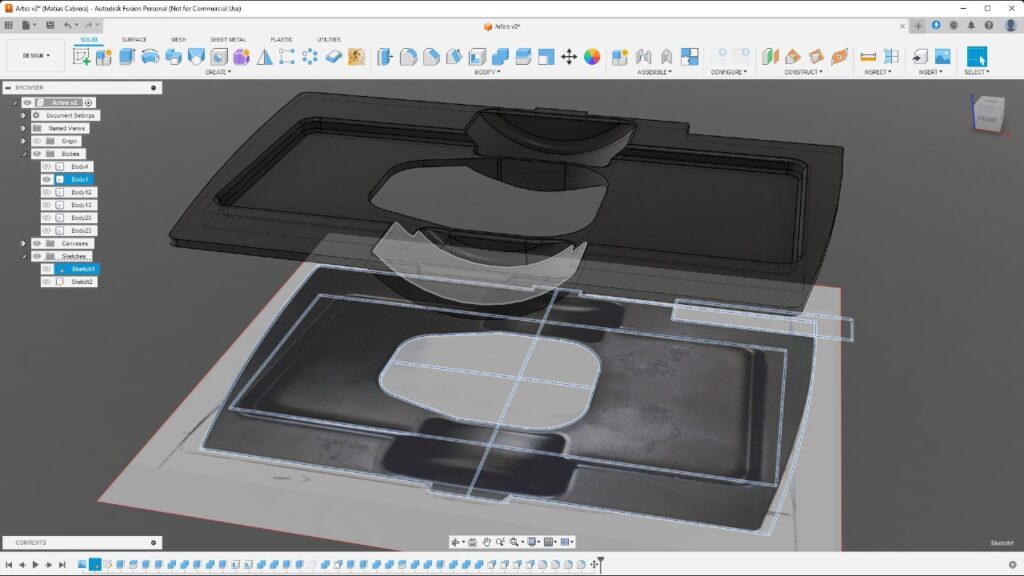Select the Hole tool icon
The image size is (1024, 576).
tap(219, 57)
